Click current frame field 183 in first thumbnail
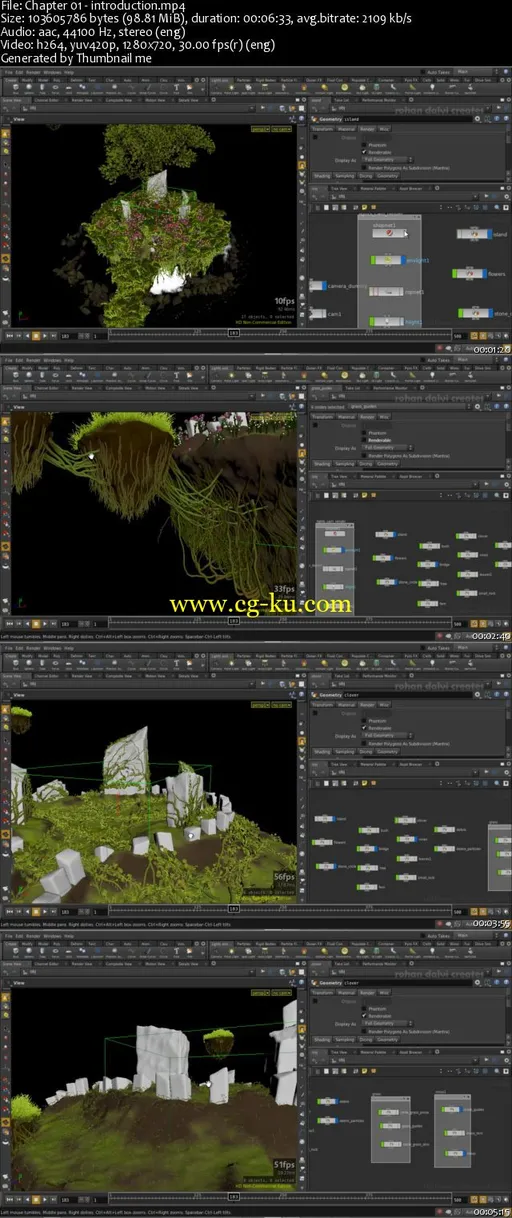The height and width of the screenshot is (1218, 512). 66,336
